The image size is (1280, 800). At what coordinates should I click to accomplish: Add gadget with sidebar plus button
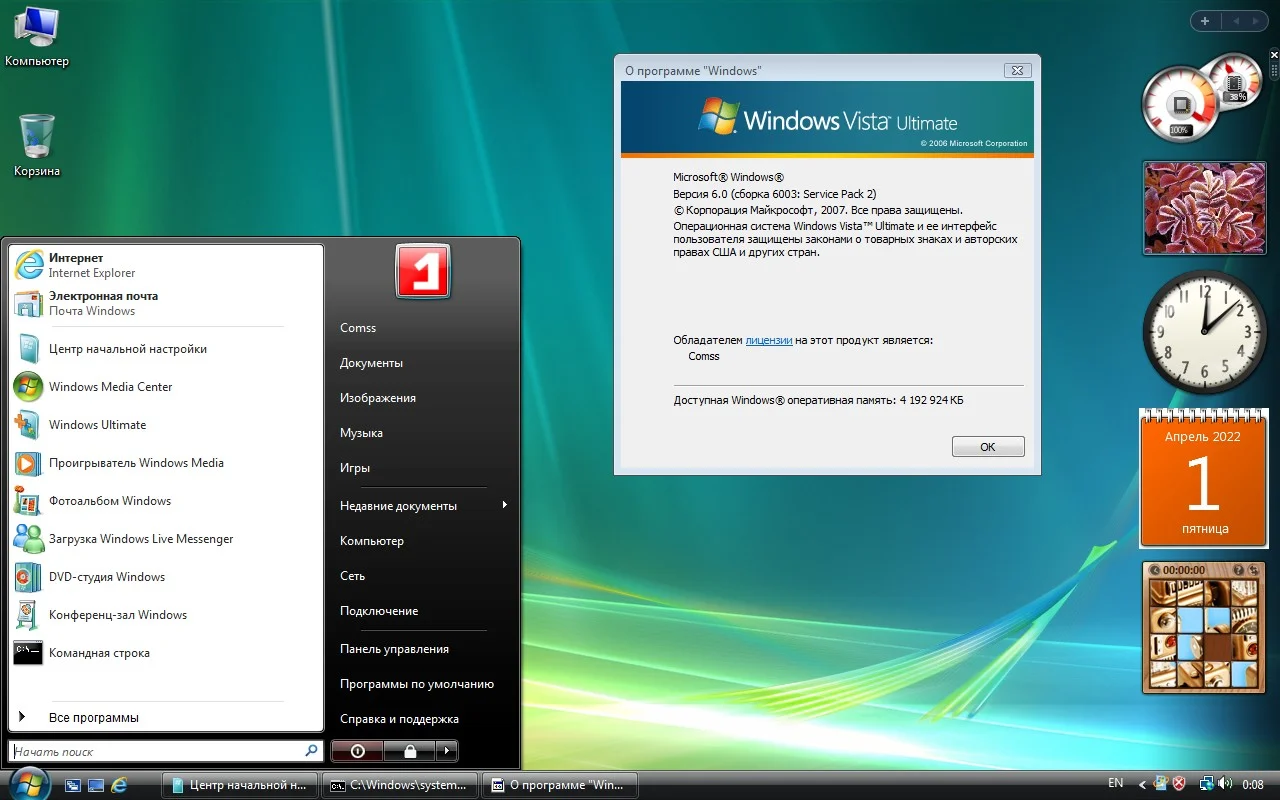pos(1205,21)
